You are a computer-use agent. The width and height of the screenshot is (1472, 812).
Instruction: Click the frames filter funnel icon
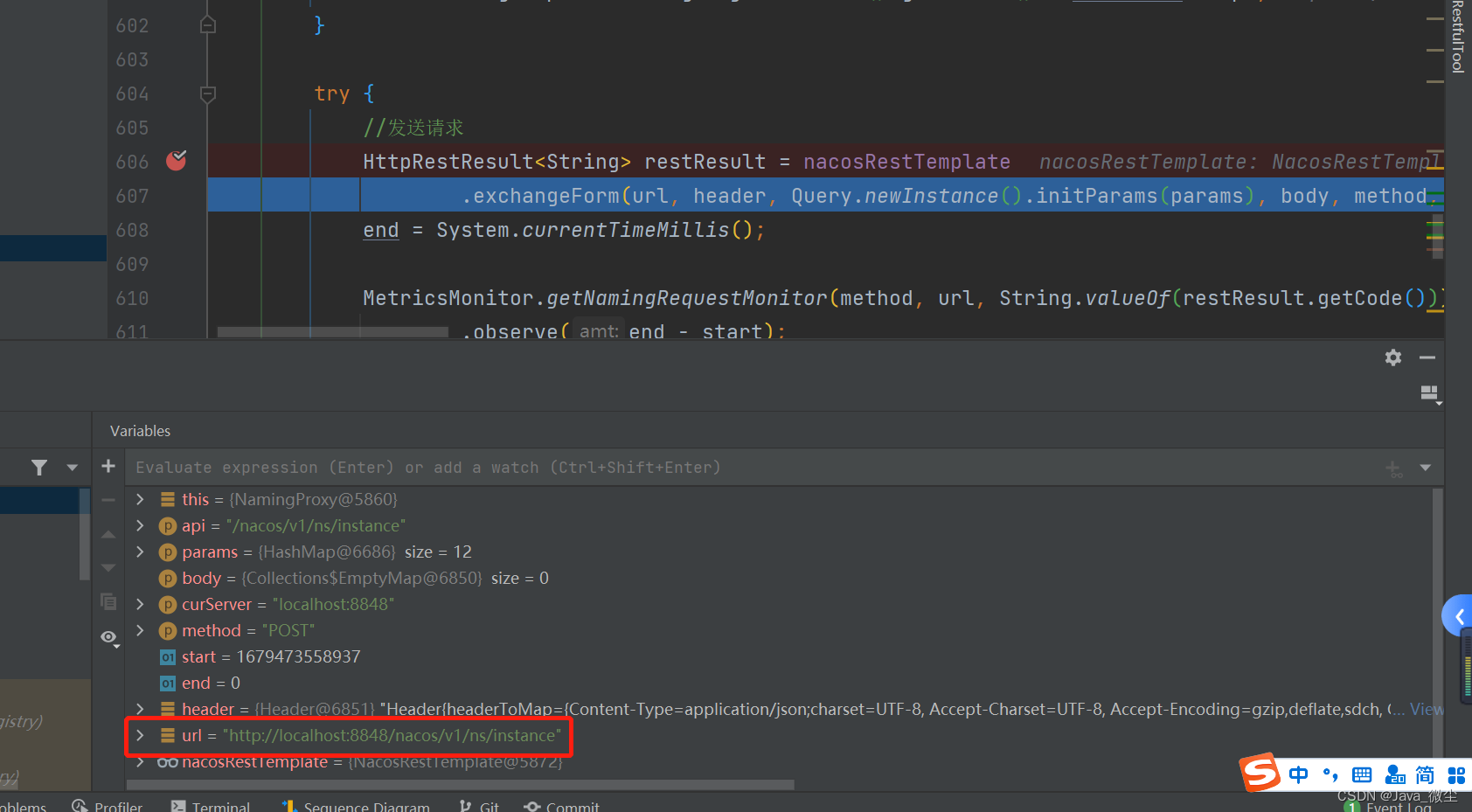pos(39,468)
